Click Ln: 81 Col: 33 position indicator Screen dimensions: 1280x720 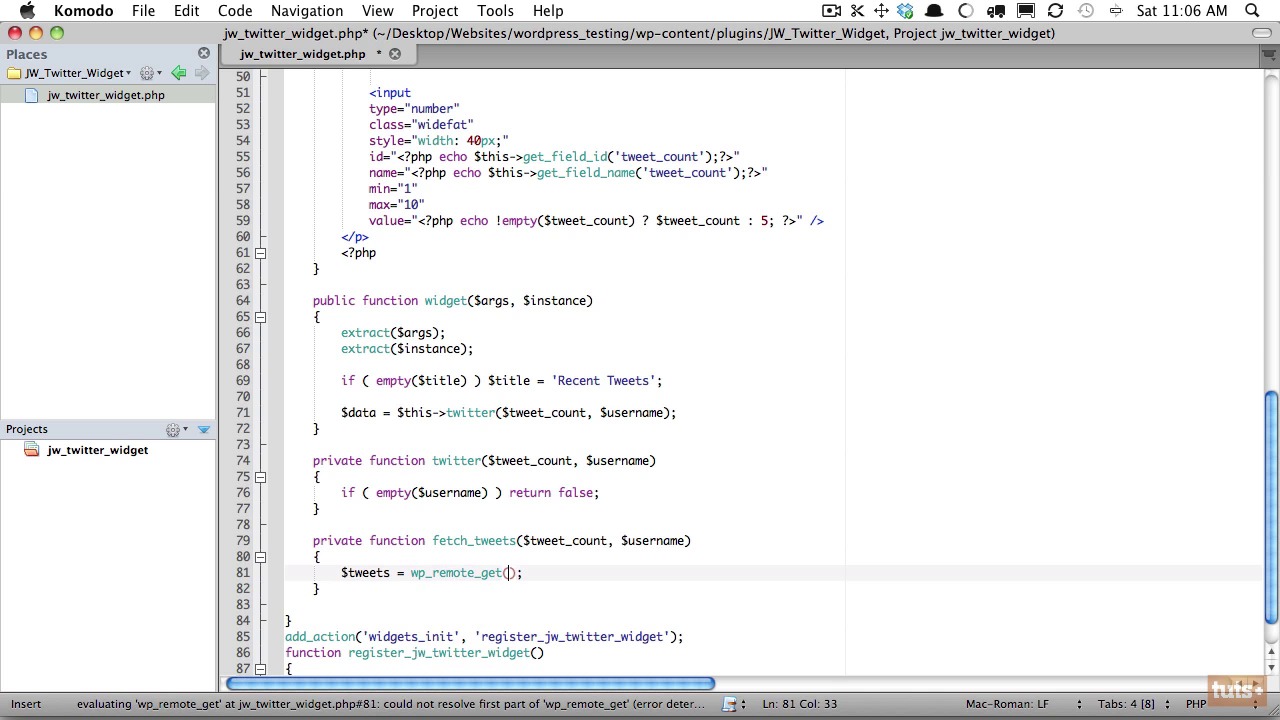799,704
